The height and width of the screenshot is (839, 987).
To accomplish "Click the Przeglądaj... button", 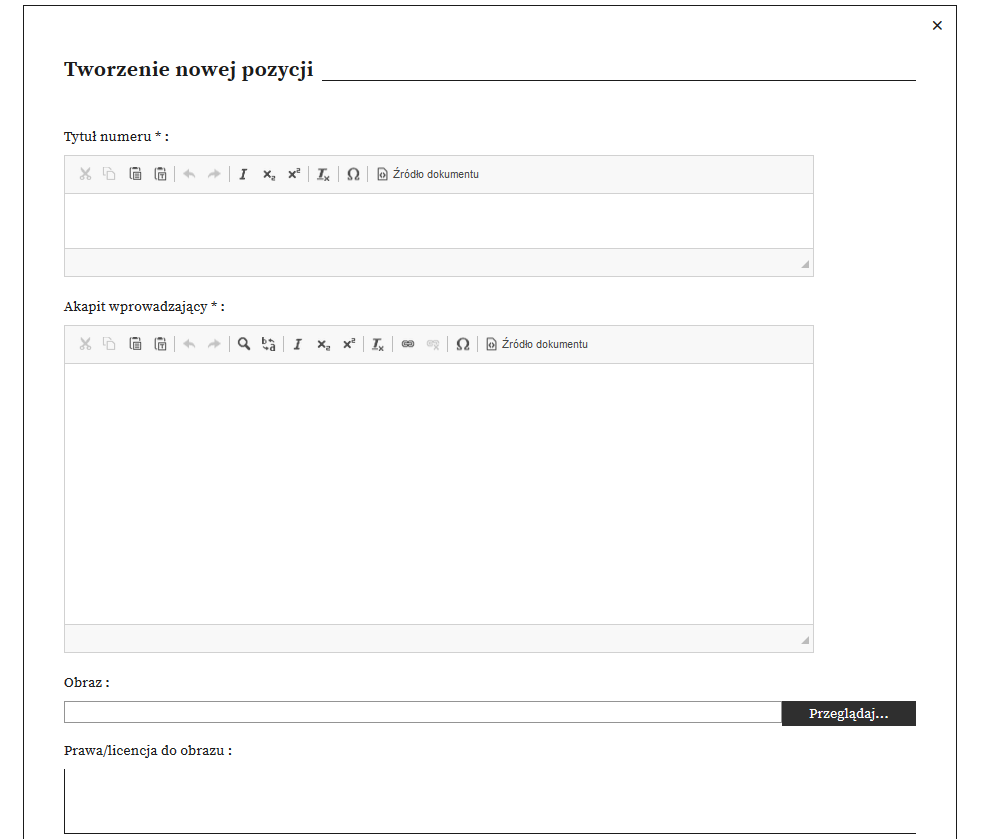I will [848, 714].
